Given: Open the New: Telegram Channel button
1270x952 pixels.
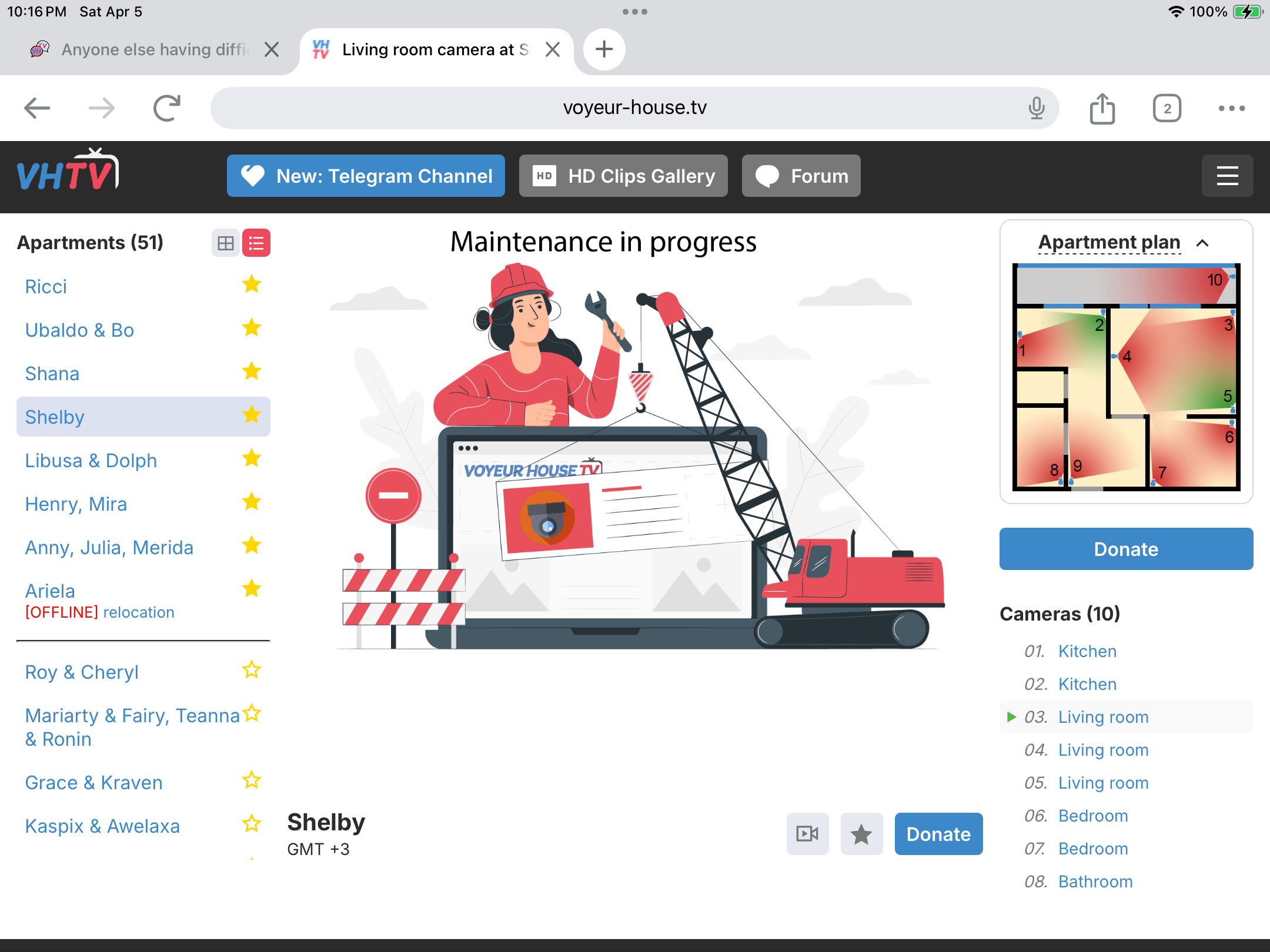Looking at the screenshot, I should click(366, 176).
